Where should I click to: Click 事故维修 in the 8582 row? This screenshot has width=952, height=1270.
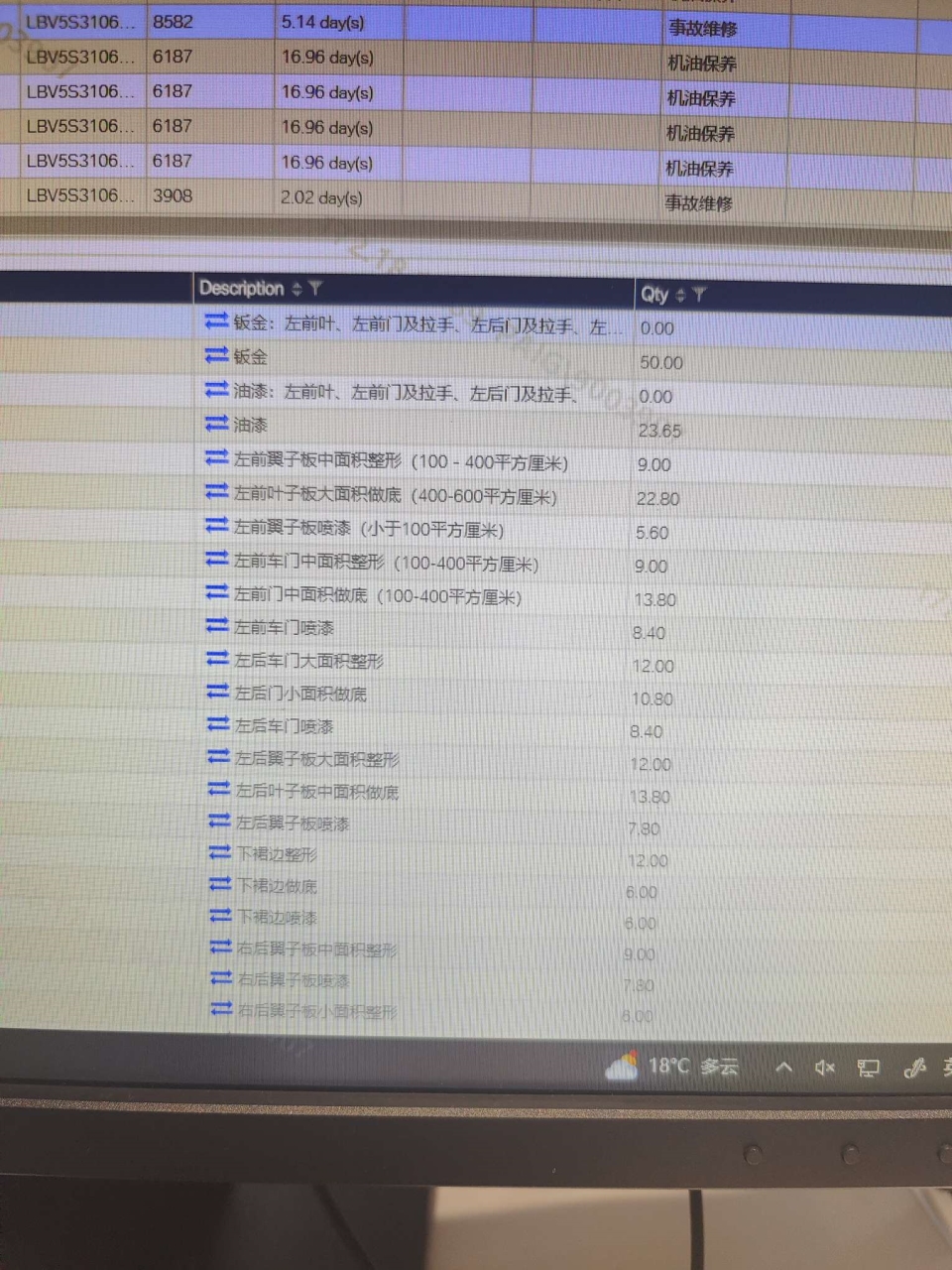coord(703,28)
